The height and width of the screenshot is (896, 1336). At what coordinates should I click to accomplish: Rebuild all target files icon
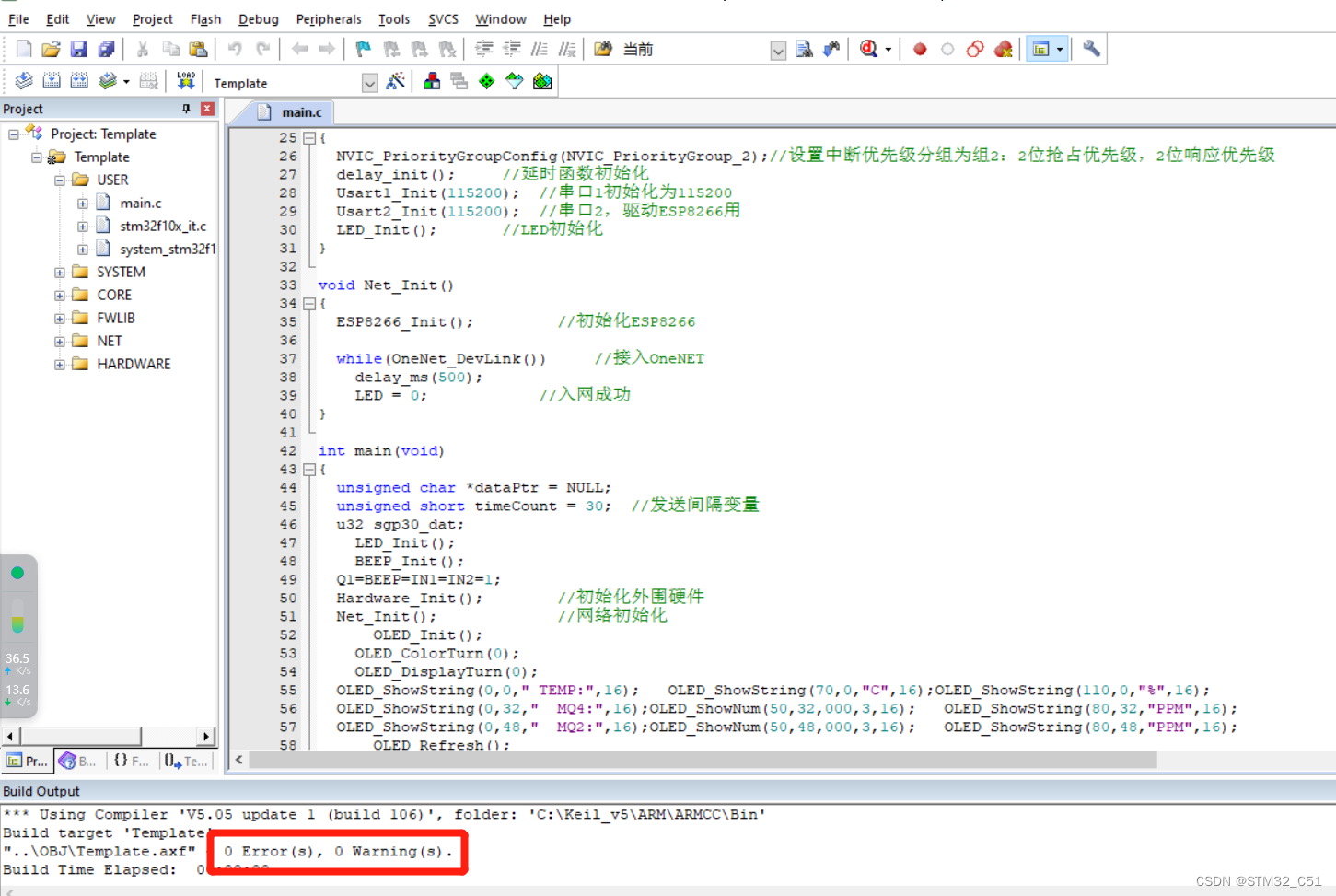click(79, 81)
